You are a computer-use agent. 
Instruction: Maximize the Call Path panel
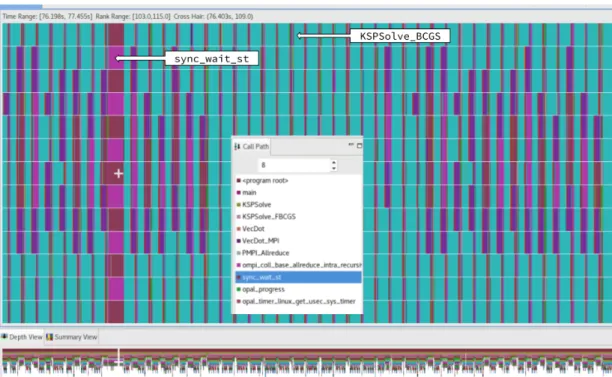pos(359,146)
